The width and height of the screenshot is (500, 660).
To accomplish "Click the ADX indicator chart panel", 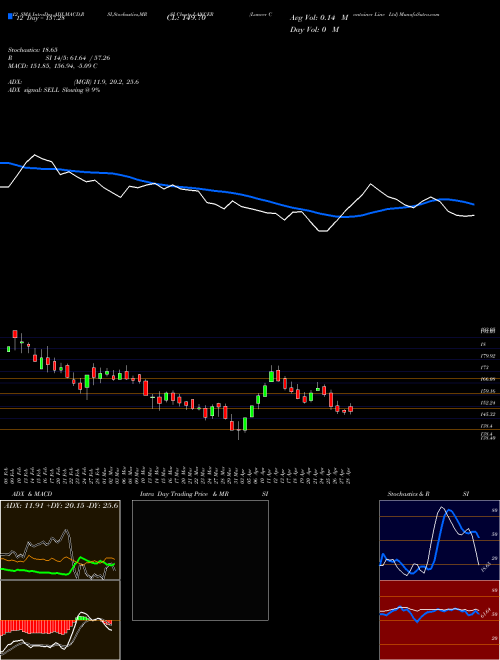I will pyautogui.click(x=60, y=540).
